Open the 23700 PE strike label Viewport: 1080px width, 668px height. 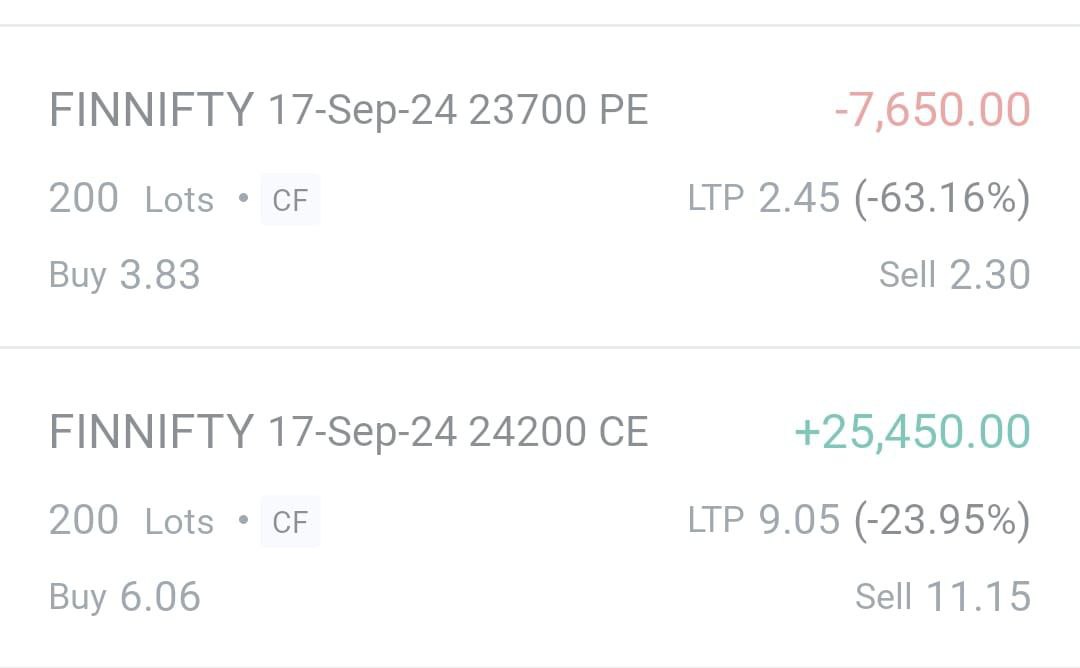(558, 110)
